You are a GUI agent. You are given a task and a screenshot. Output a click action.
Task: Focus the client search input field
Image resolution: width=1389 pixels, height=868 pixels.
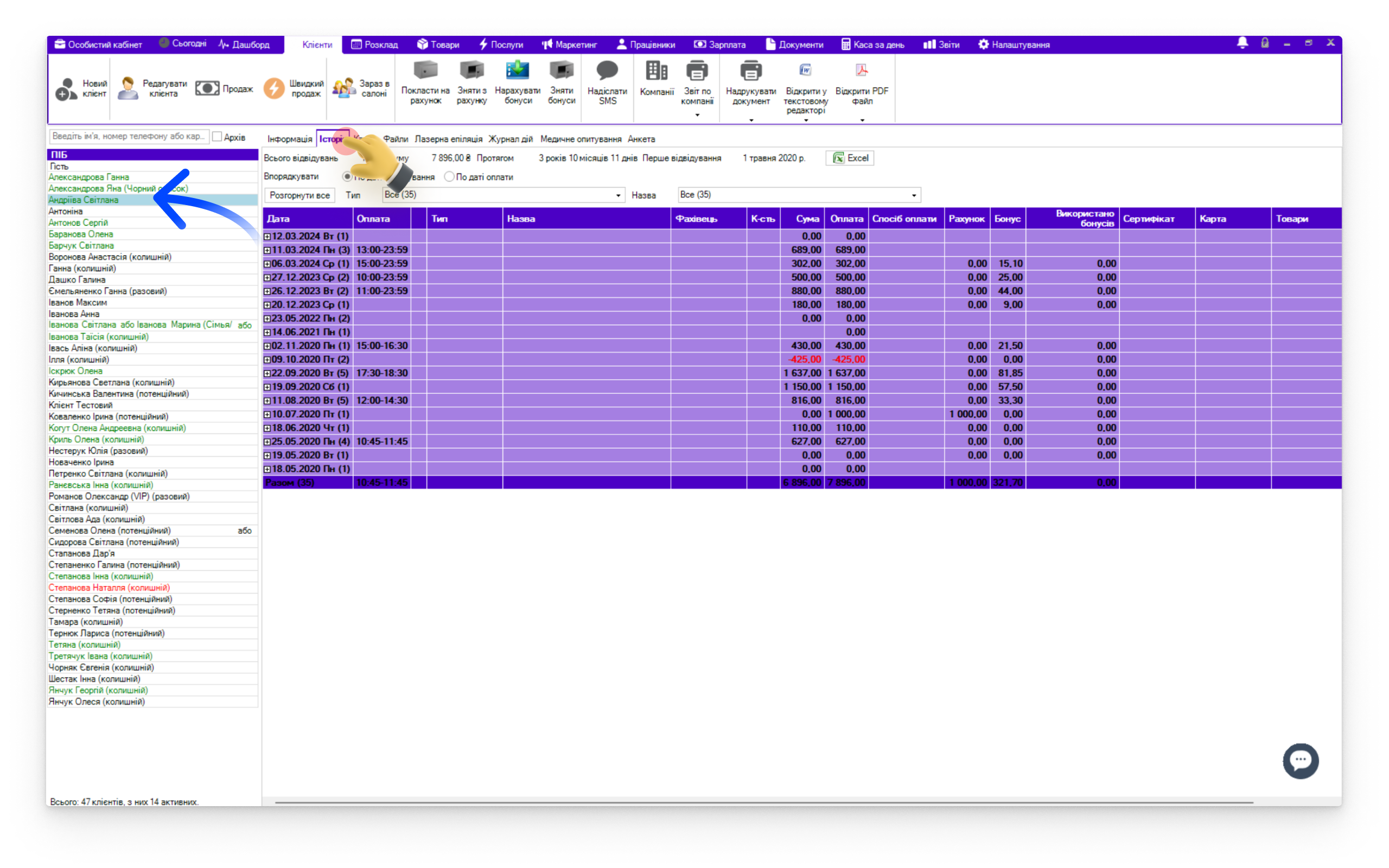[129, 136]
